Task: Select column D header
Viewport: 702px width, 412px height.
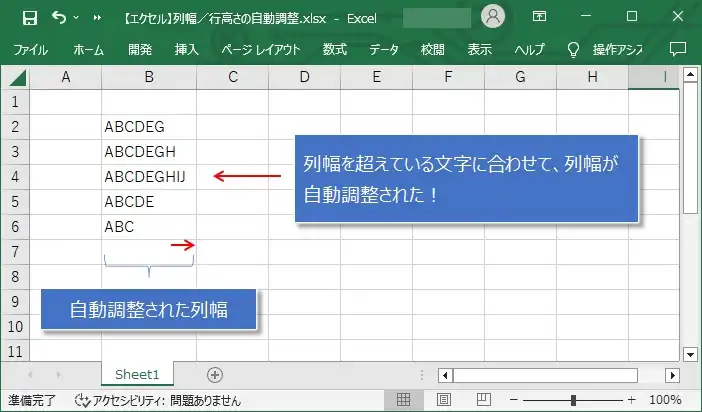Action: [x=304, y=77]
